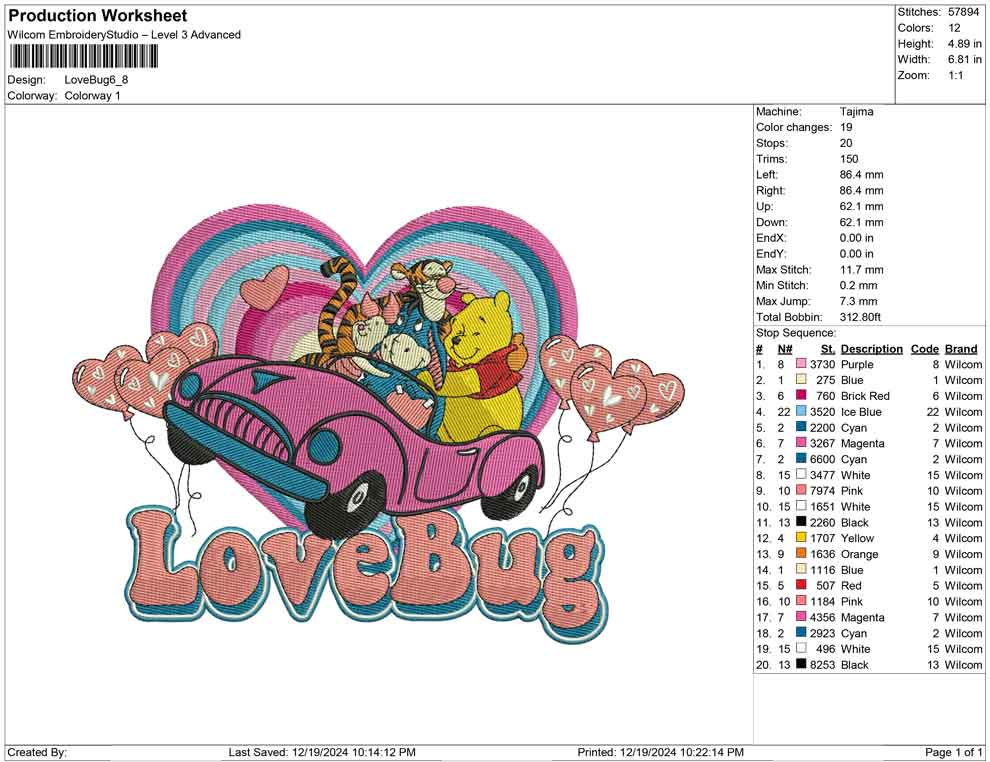Viewport: 990px width, 762px height.
Task: Click the Orange color swatch
Action: [x=801, y=553]
